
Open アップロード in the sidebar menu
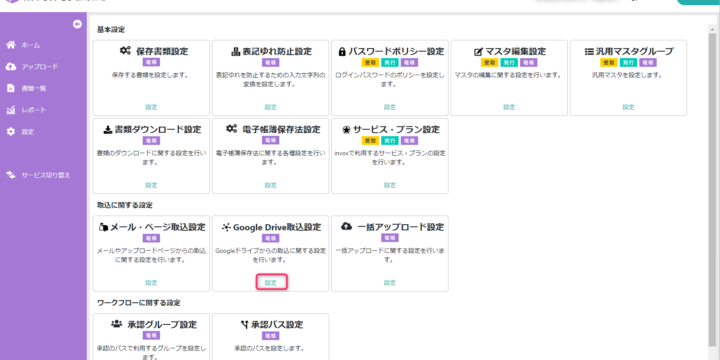coord(40,67)
